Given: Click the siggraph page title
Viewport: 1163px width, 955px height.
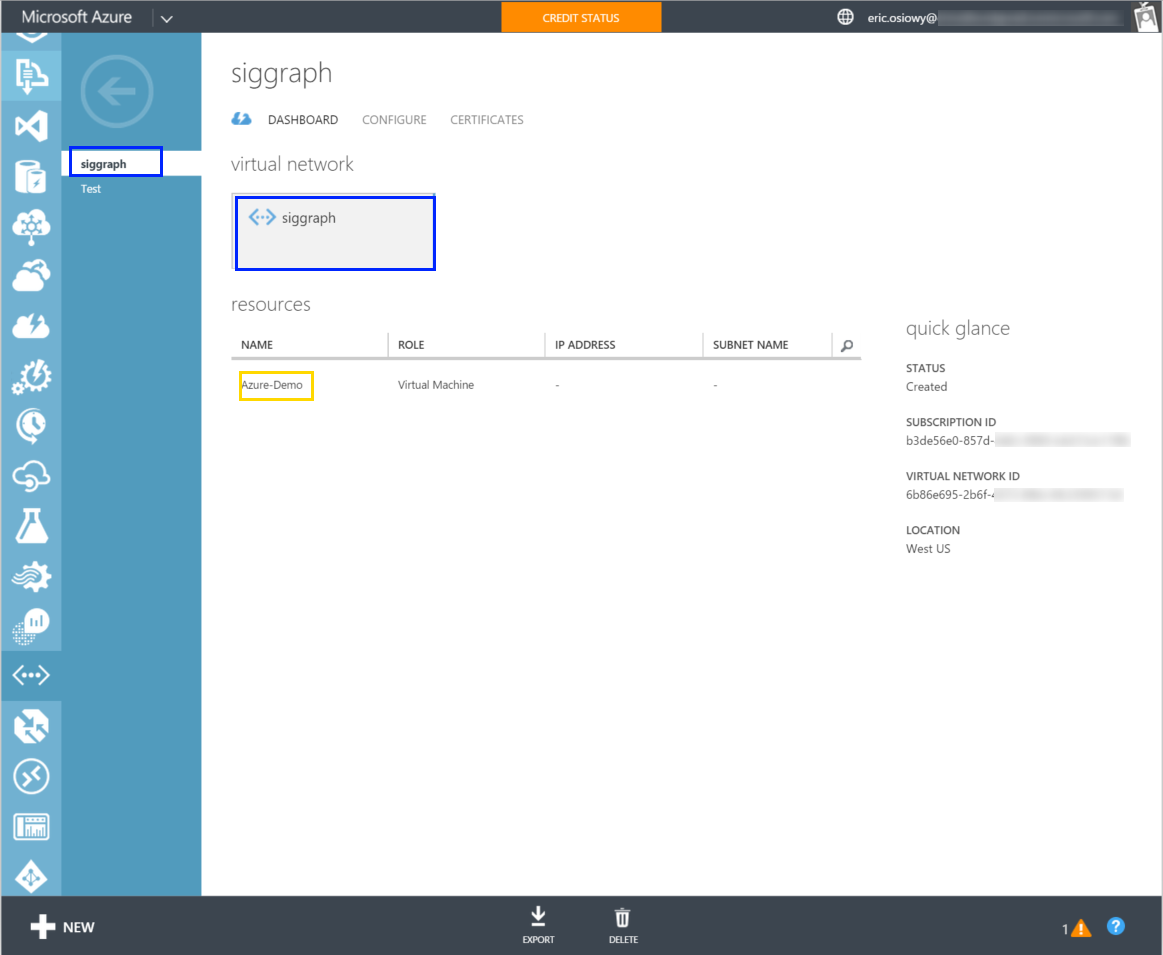Looking at the screenshot, I should click(282, 73).
